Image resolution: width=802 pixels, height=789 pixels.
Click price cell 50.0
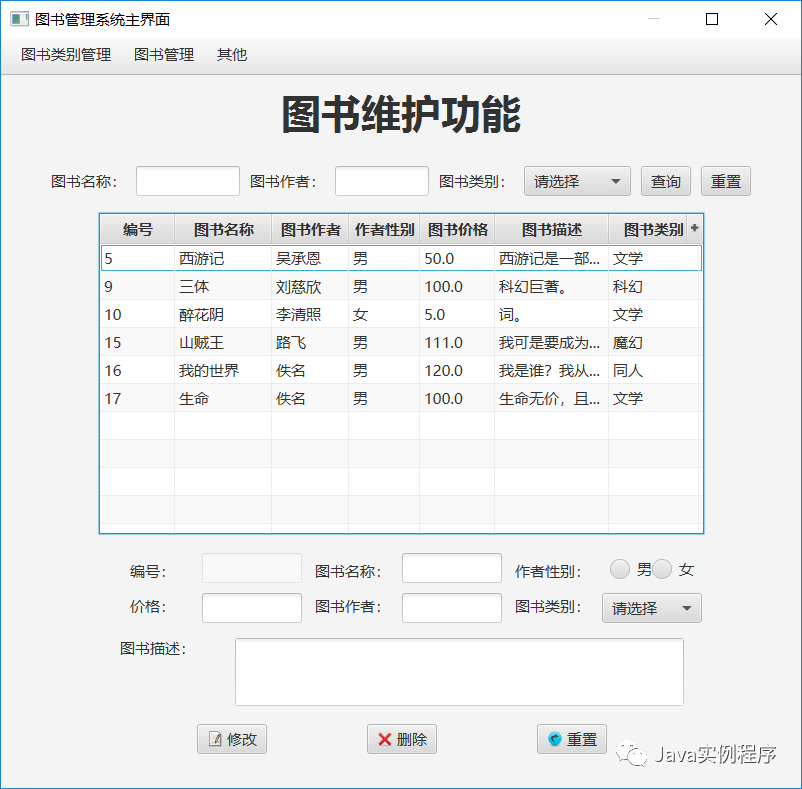[x=457, y=258]
